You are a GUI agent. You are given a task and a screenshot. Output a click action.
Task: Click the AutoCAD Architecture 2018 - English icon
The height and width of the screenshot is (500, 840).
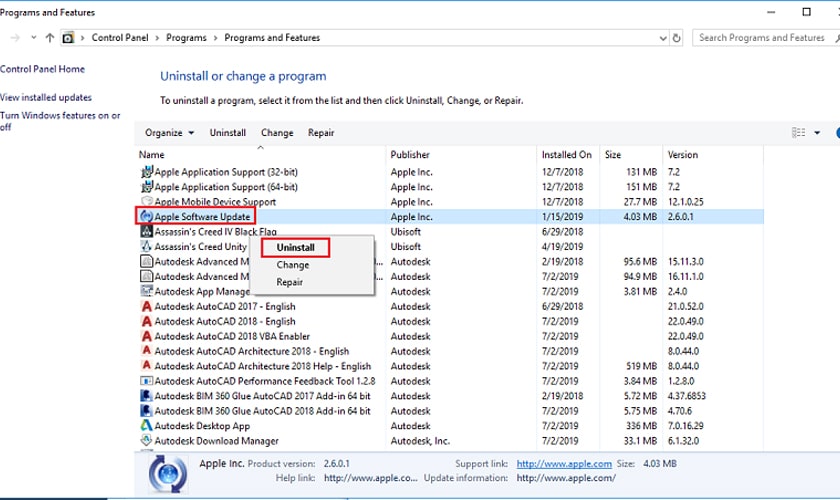pos(146,351)
